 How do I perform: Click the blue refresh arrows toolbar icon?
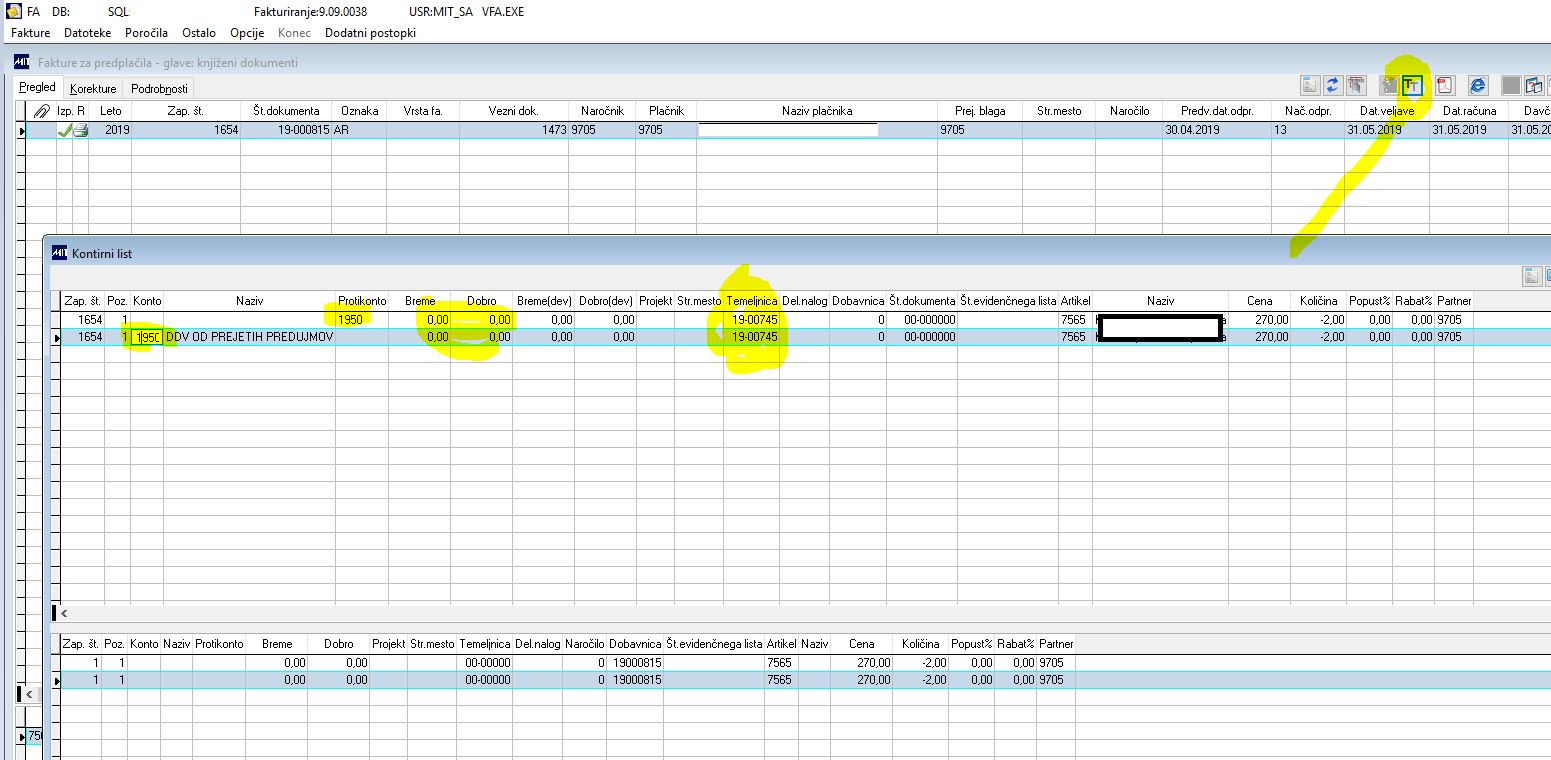1333,85
